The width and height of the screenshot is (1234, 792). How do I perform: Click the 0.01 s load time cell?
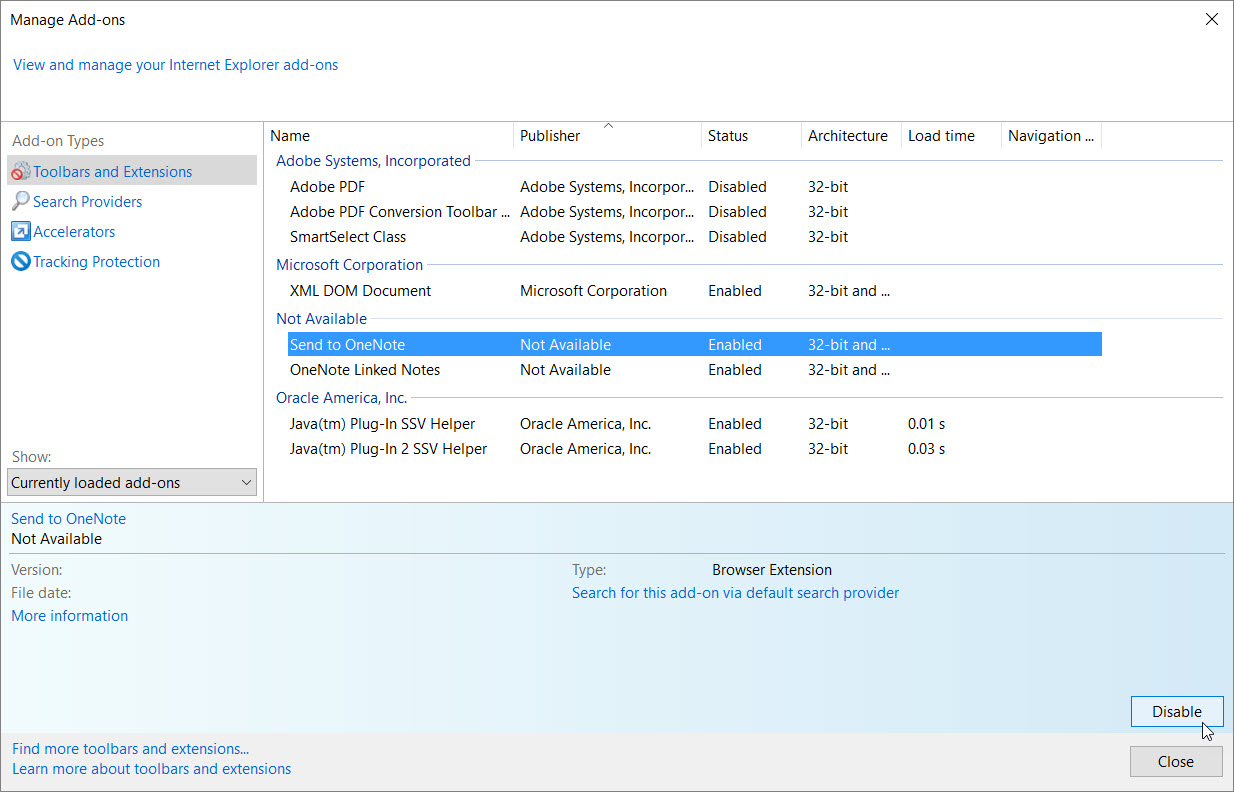(x=926, y=424)
